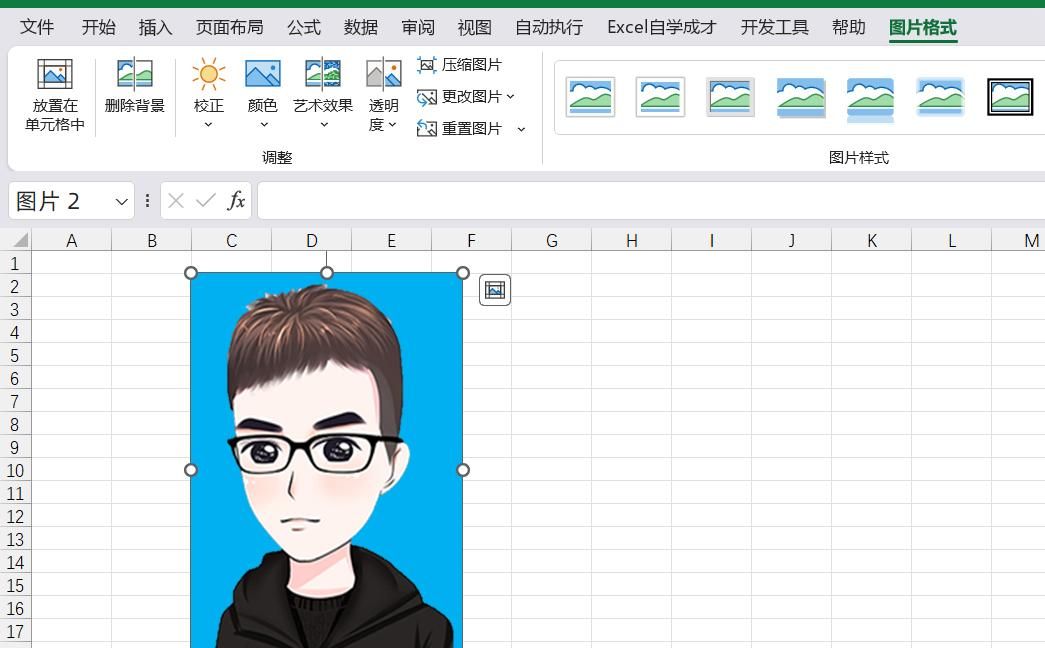Viewport: 1045px width, 648px height.
Task: Open the 颜色 (Color) adjustment tool
Action: [x=262, y=76]
